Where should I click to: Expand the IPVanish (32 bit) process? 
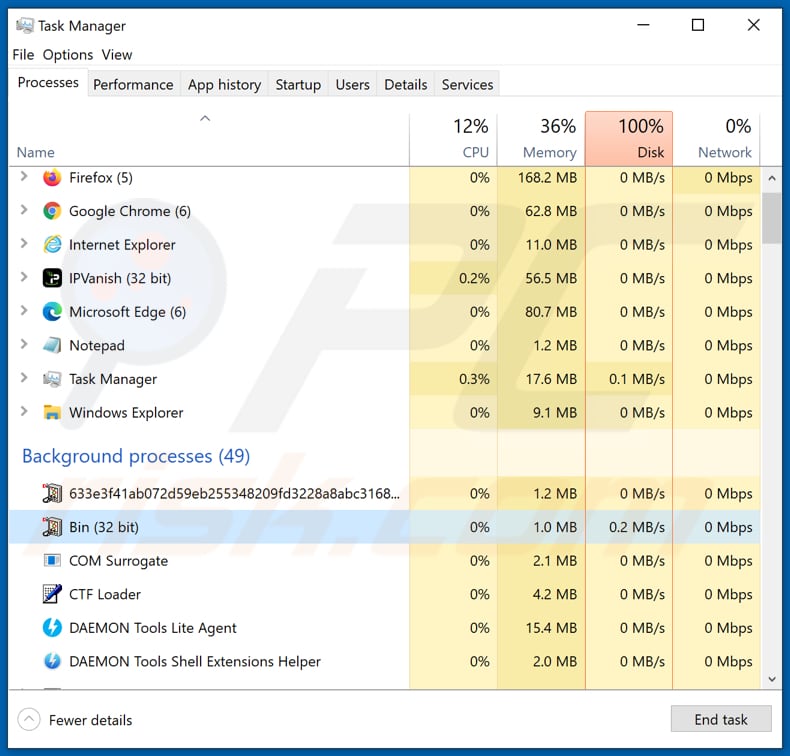point(23,277)
